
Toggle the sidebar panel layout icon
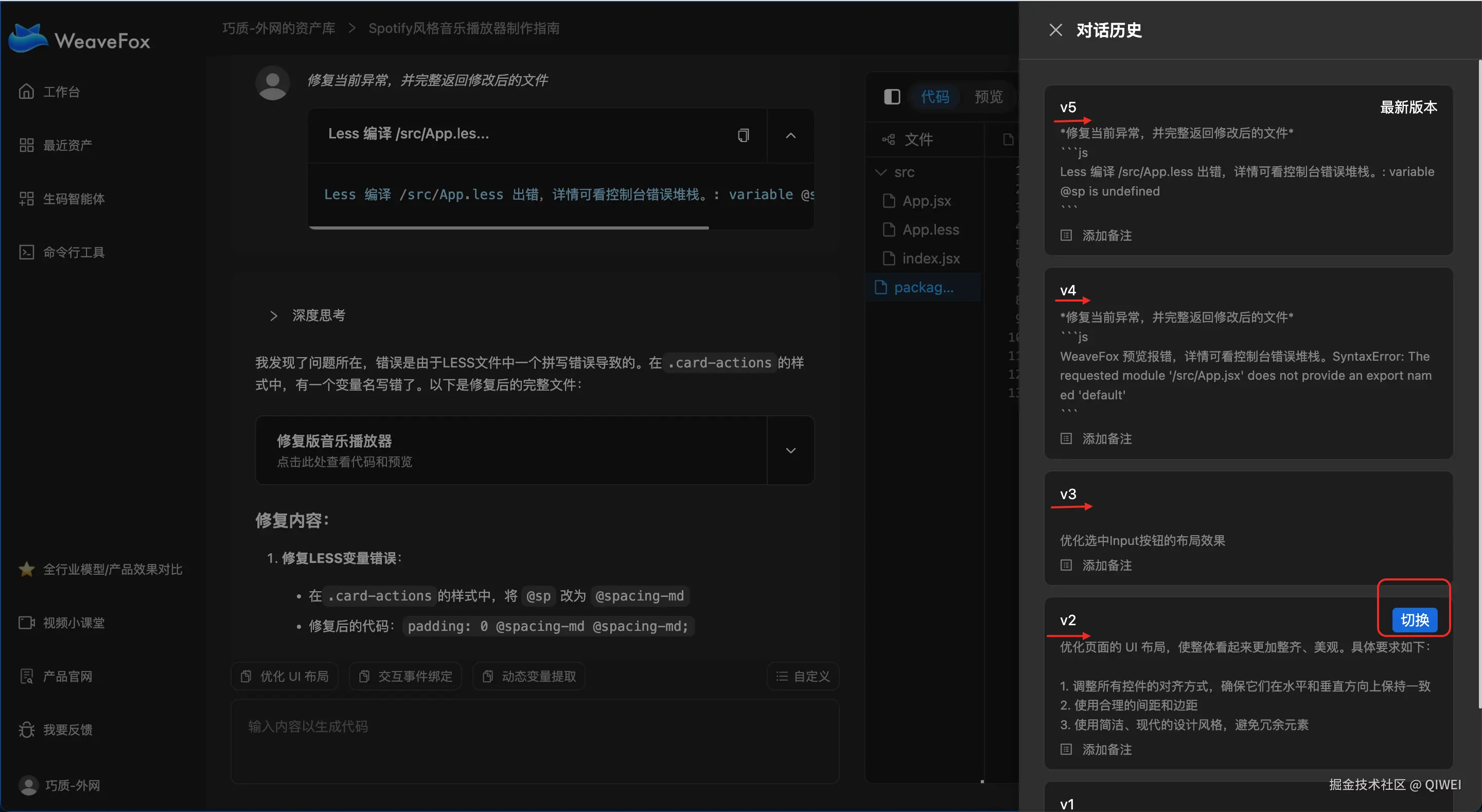892,97
